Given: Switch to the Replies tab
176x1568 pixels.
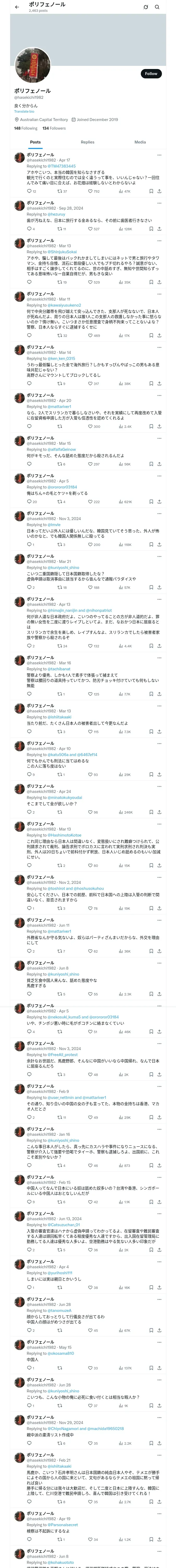Looking at the screenshot, I should point(87,142).
